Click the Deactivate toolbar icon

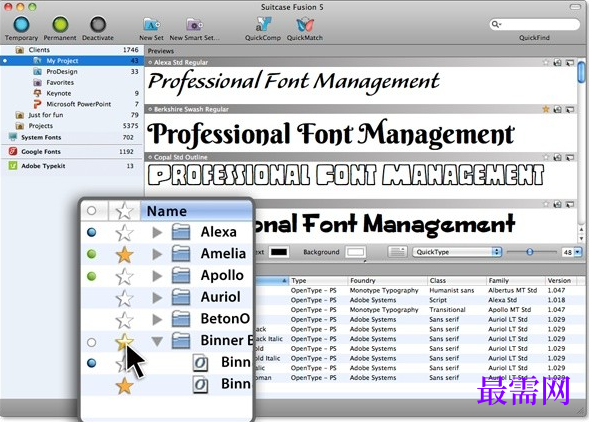click(98, 24)
